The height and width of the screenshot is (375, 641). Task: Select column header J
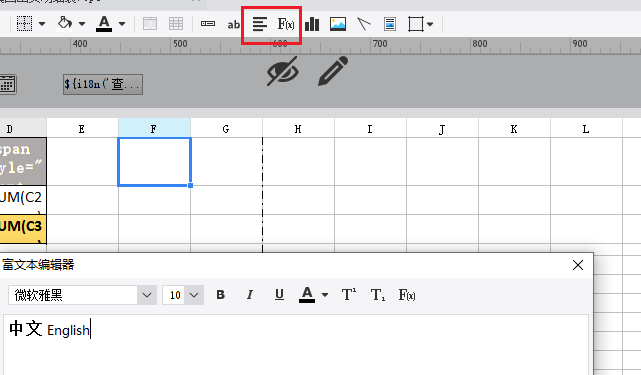click(442, 128)
